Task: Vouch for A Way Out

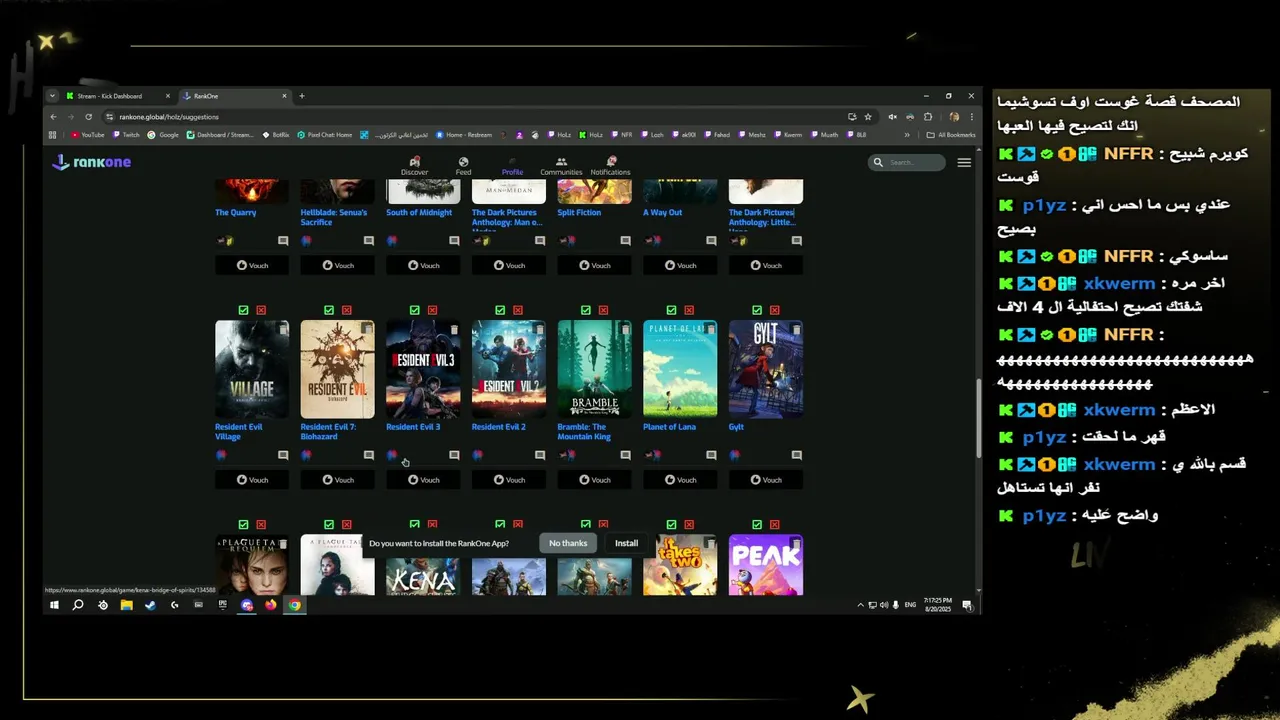Action: (680, 265)
